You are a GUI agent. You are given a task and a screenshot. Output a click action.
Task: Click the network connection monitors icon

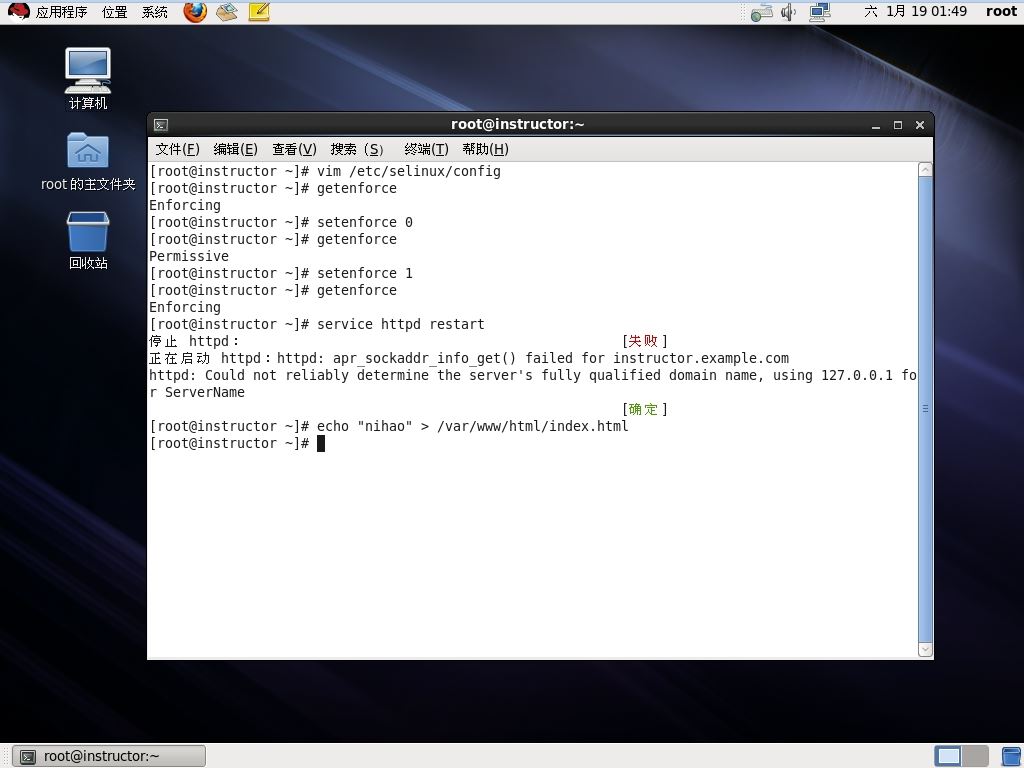pos(820,12)
